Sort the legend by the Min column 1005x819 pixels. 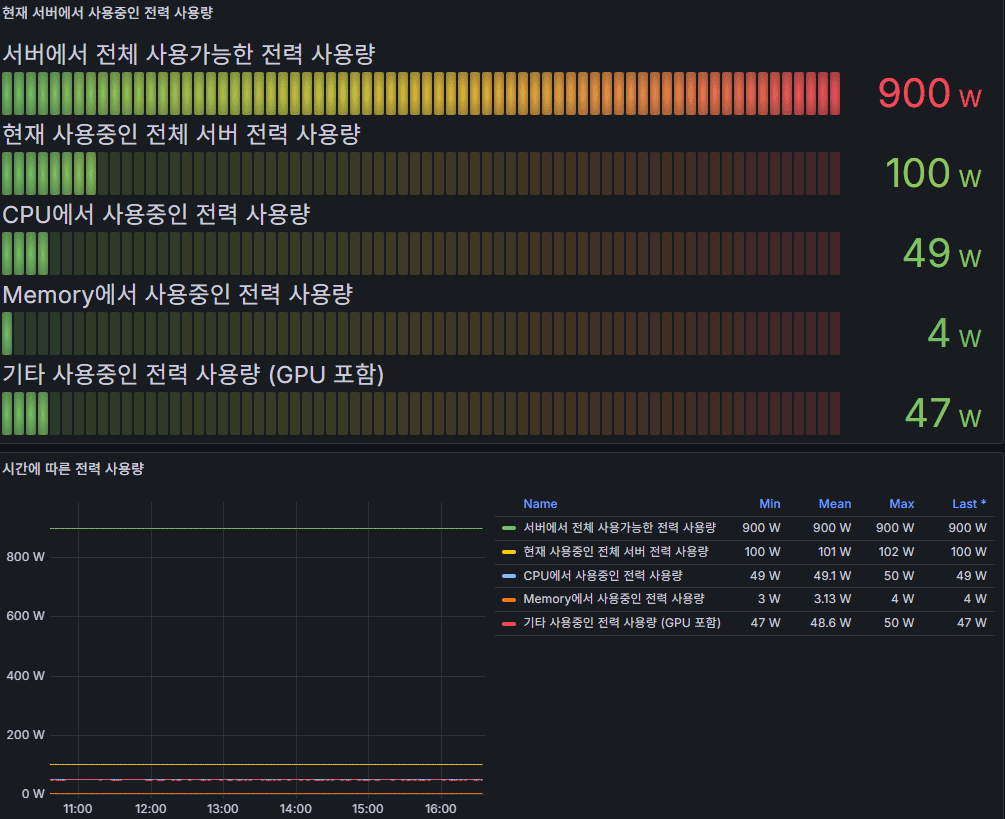(769, 504)
